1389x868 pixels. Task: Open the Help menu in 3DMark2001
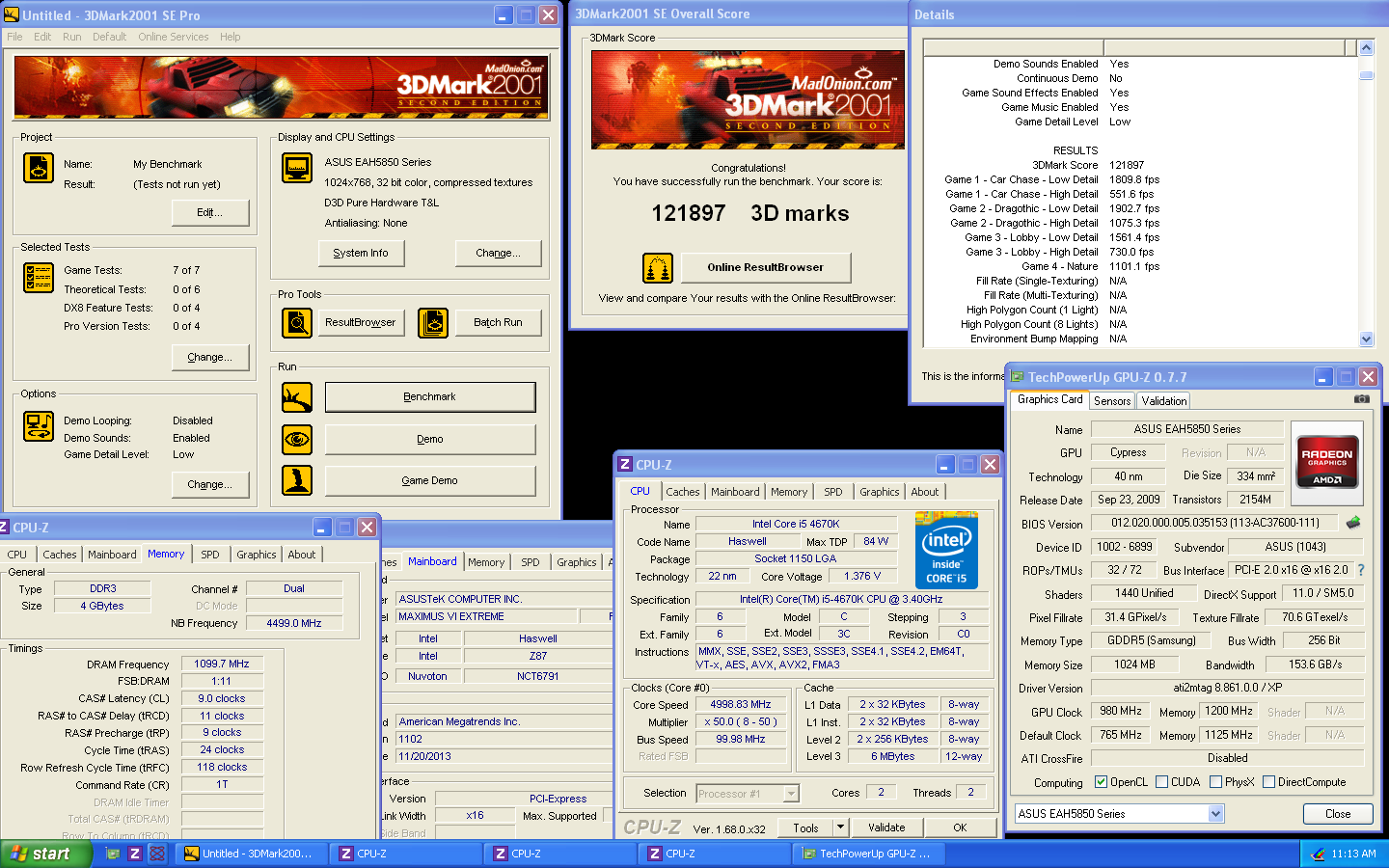[x=231, y=37]
